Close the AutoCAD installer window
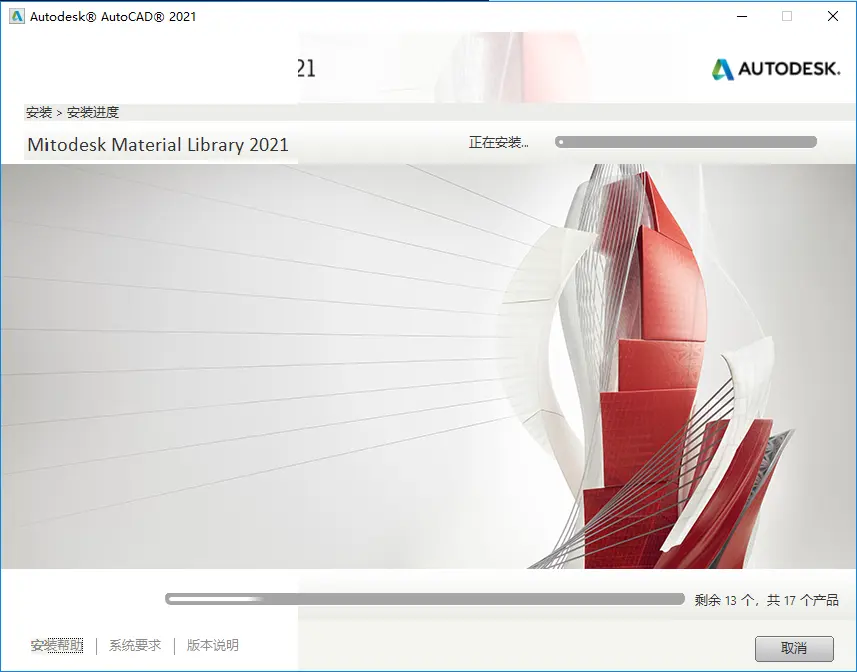857x672 pixels. click(x=833, y=16)
